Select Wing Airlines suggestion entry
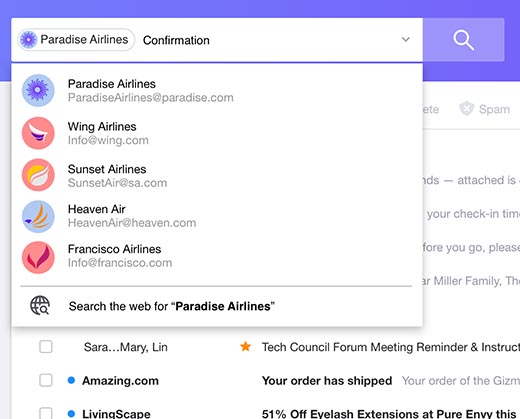The height and width of the screenshot is (419, 520). [x=217, y=133]
